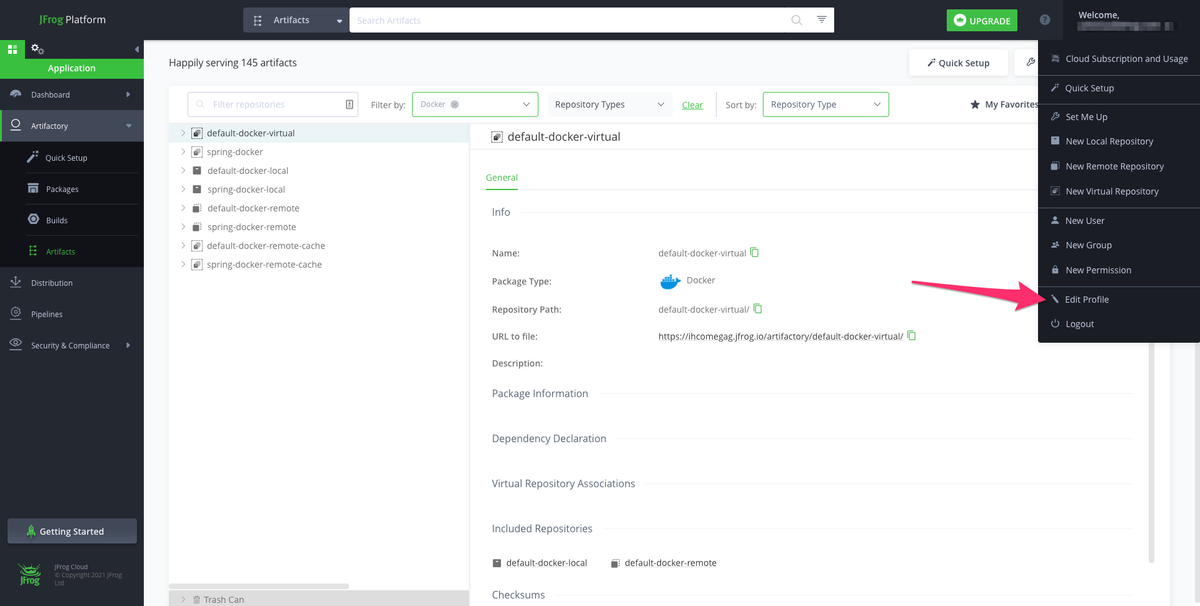
Task: Click the Quick Setup button near the top
Action: click(x=957, y=62)
